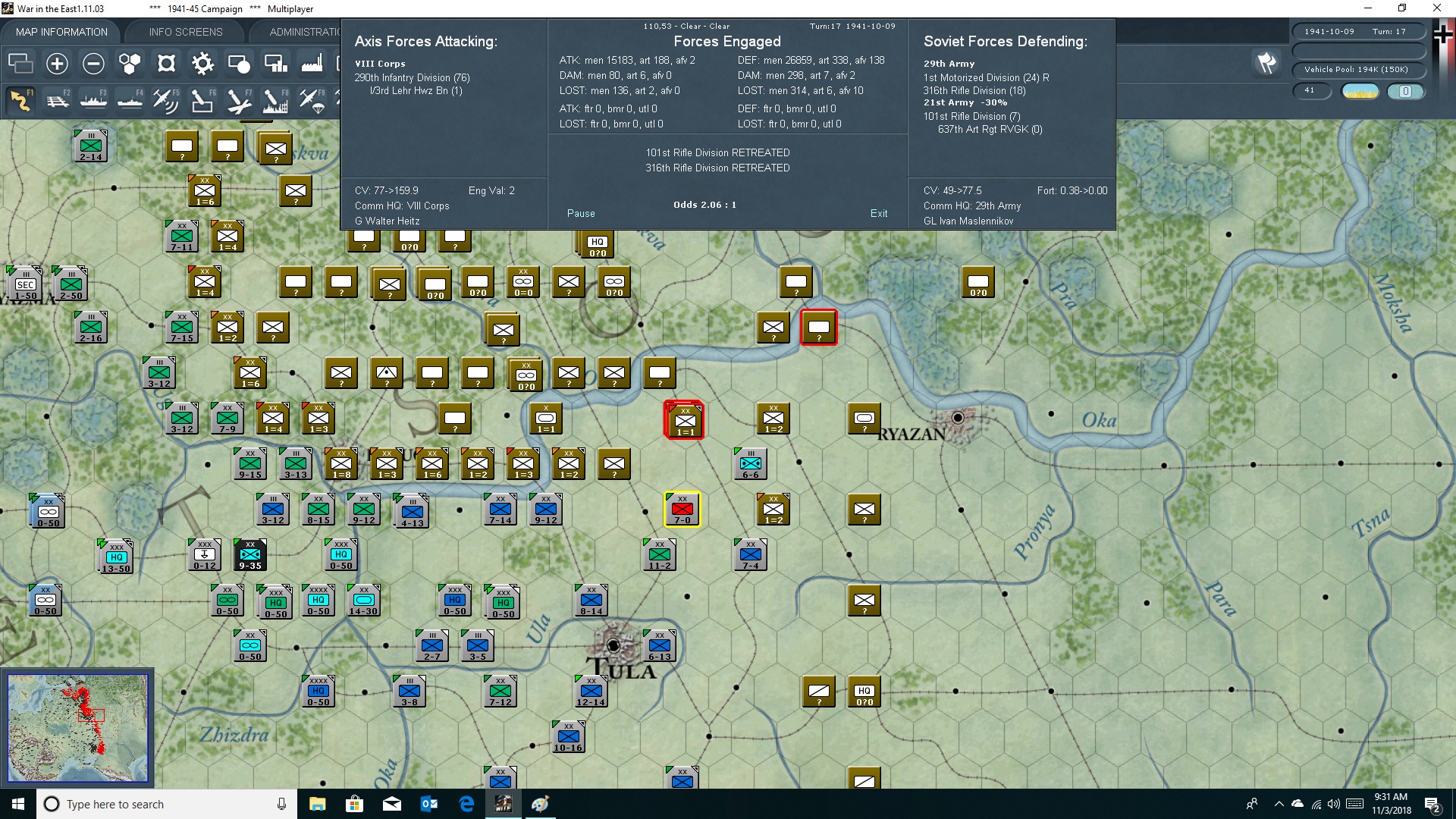Toggle the hex grid display icon

click(130, 64)
